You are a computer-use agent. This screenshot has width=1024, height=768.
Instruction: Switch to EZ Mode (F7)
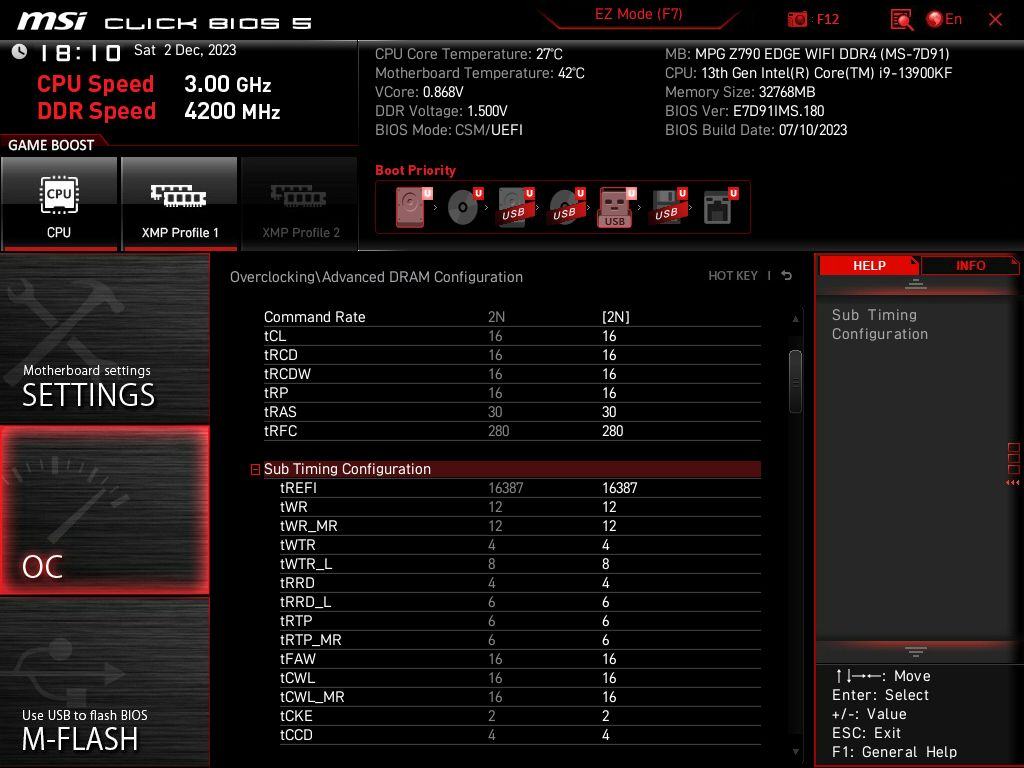[638, 14]
